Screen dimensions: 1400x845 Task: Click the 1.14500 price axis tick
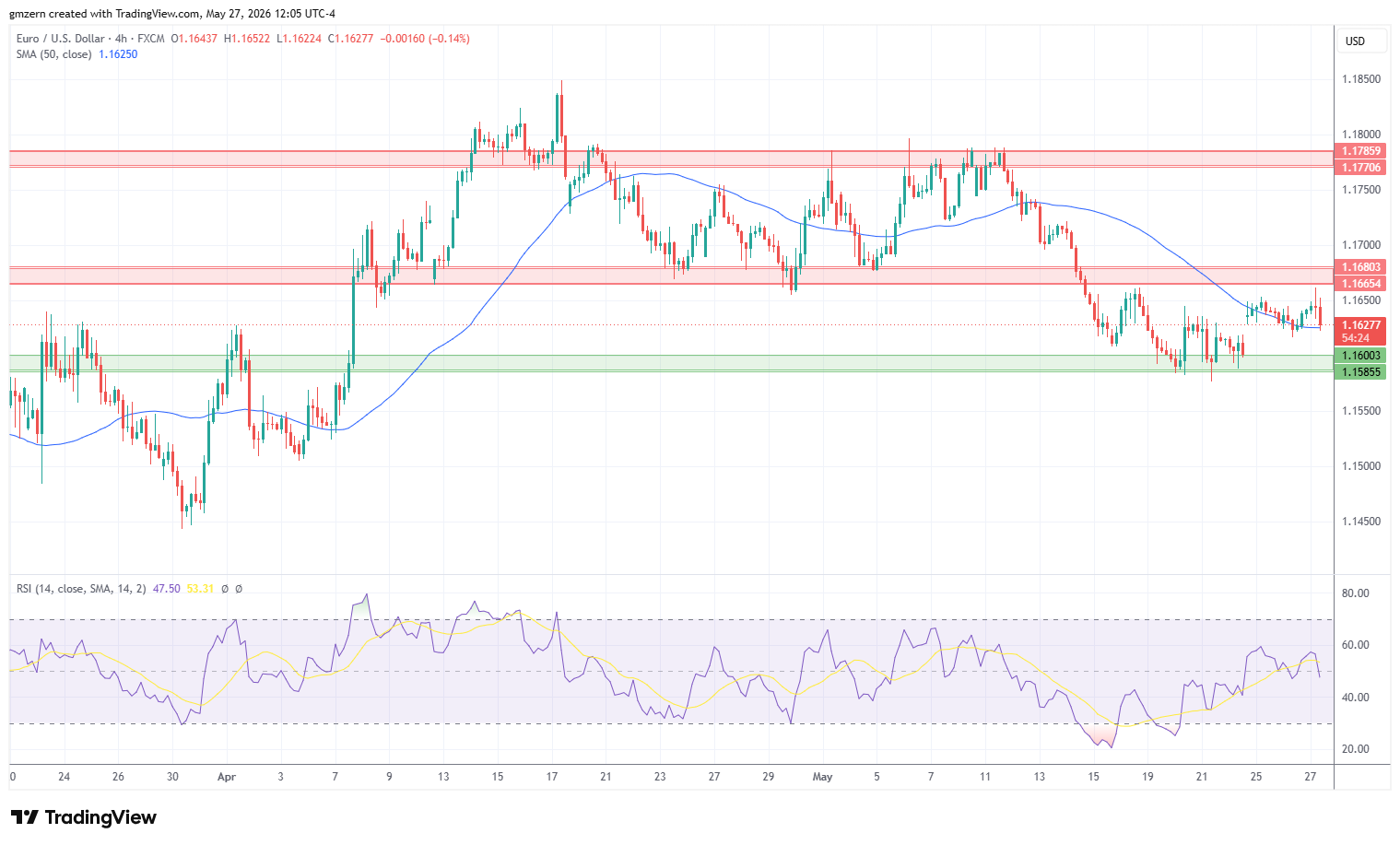pyautogui.click(x=1360, y=522)
